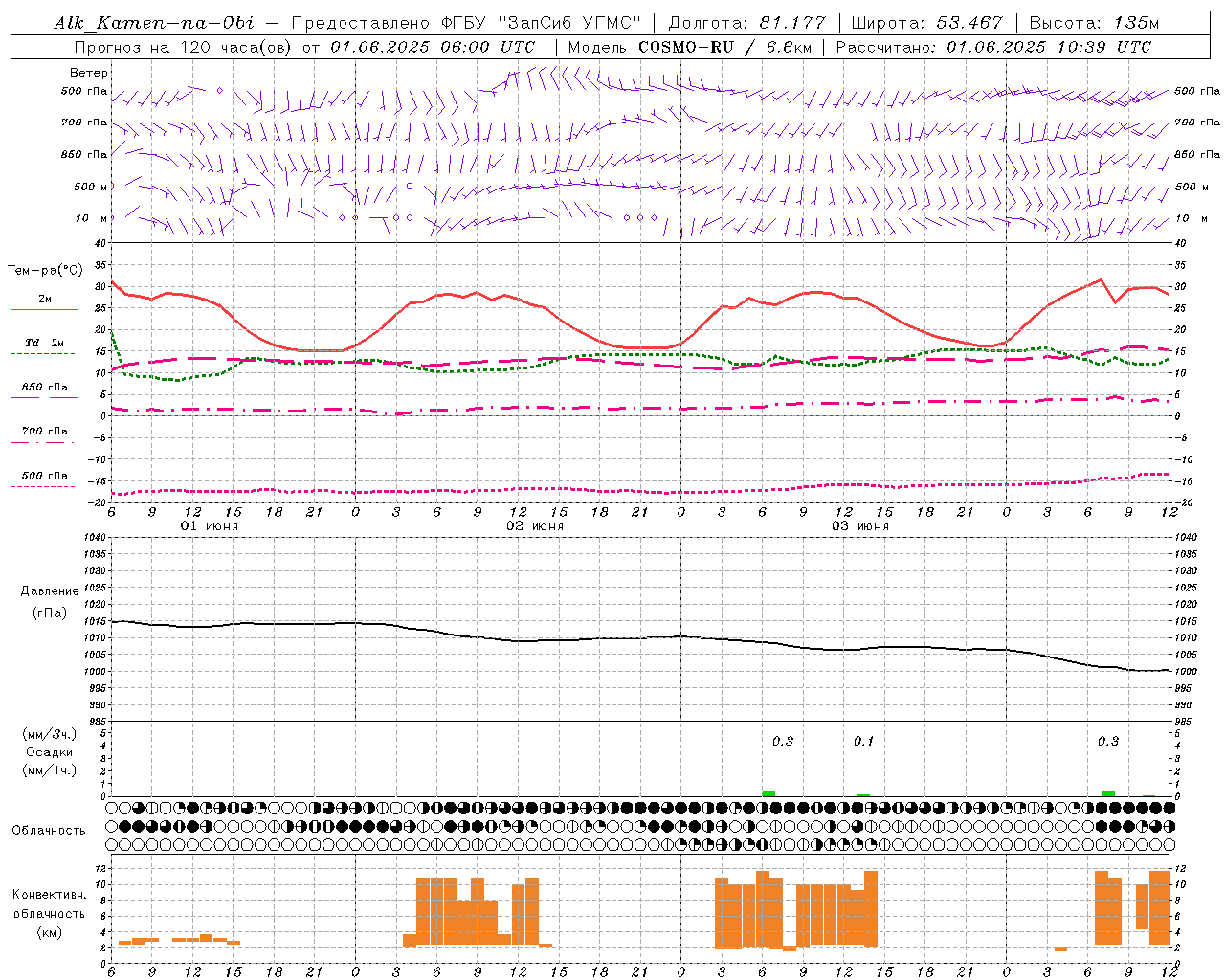Click the Высота: 135м value
This screenshot has width=1225, height=980.
click(1094, 23)
